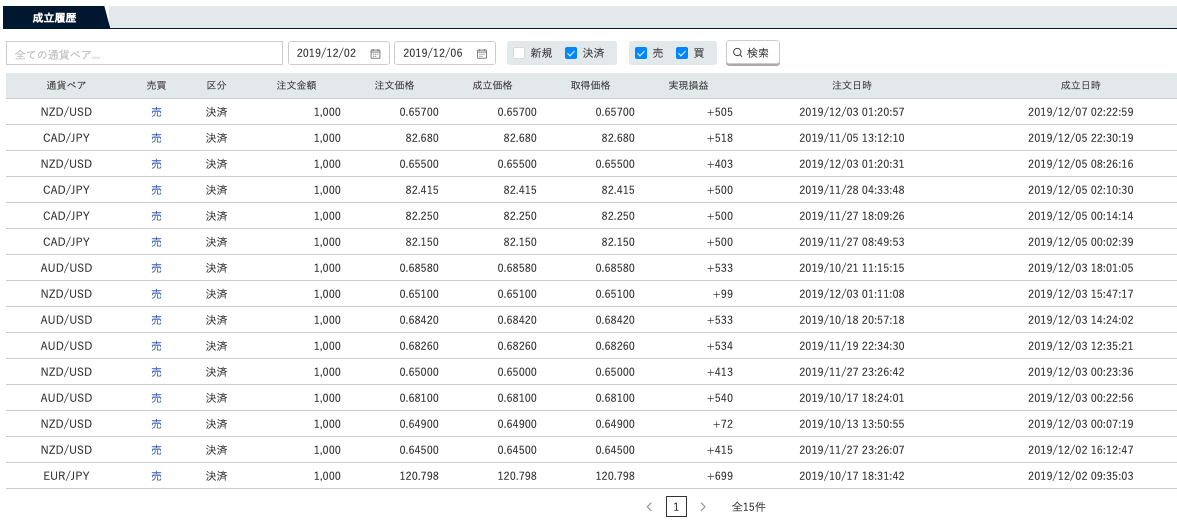Click 売 link in 82.680 CAD/JPY row

point(156,138)
